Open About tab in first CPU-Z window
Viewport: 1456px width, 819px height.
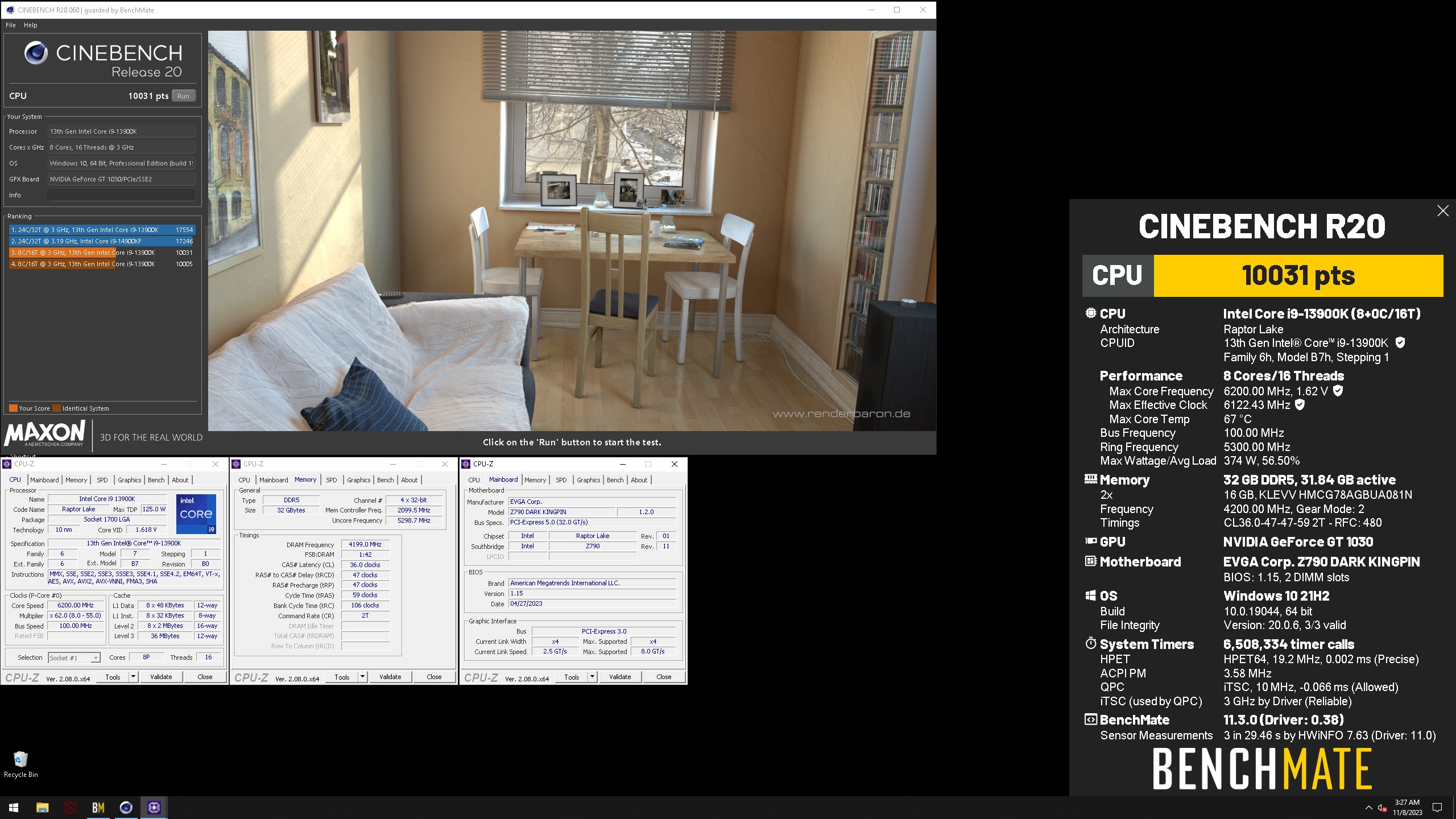180,480
